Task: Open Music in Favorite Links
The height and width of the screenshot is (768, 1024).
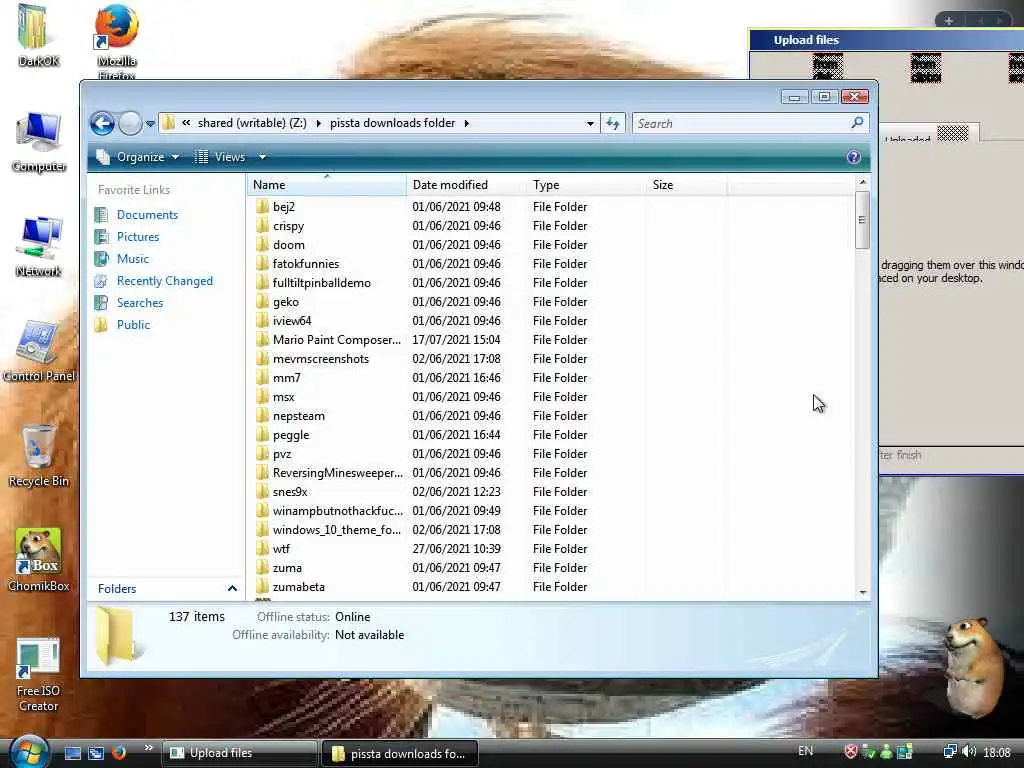Action: pyautogui.click(x=133, y=259)
